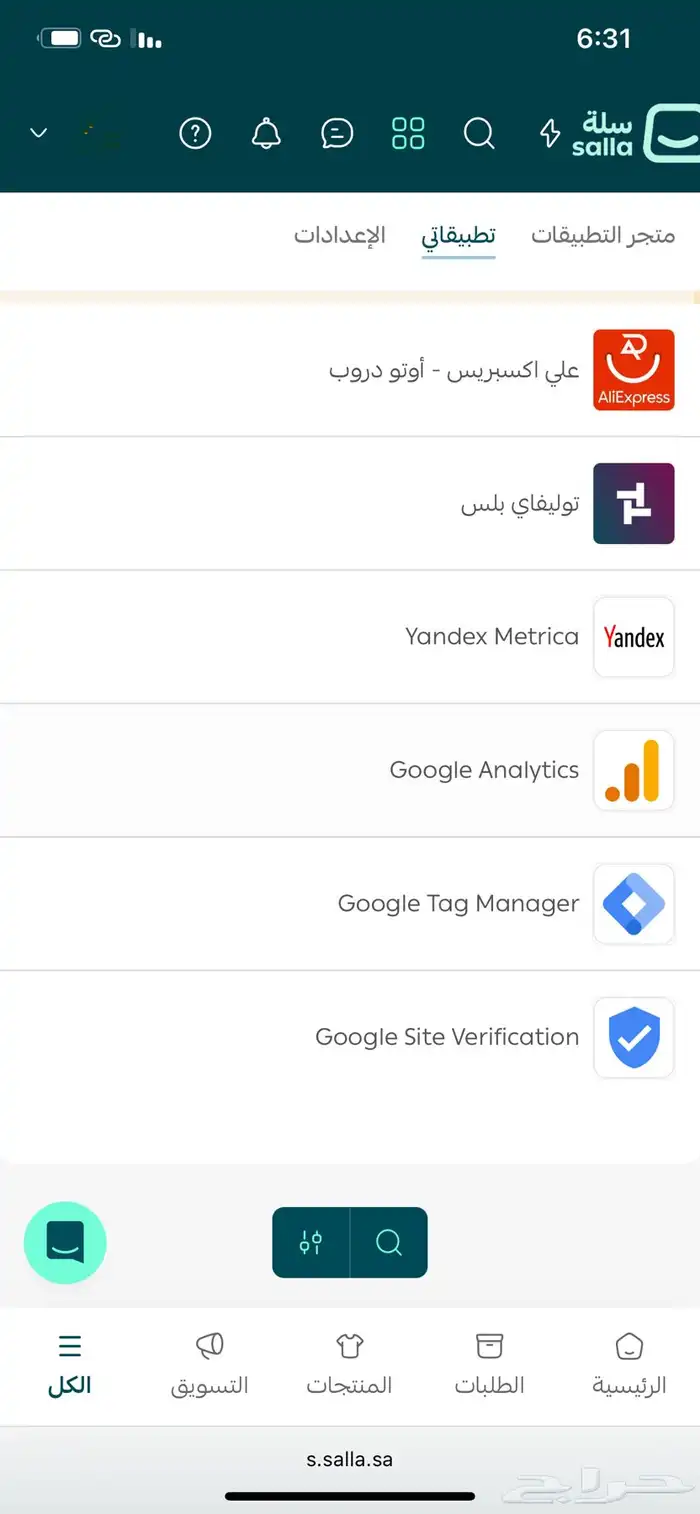Open the التسويق marketing section
This screenshot has width=700, height=1514.
(x=209, y=1364)
